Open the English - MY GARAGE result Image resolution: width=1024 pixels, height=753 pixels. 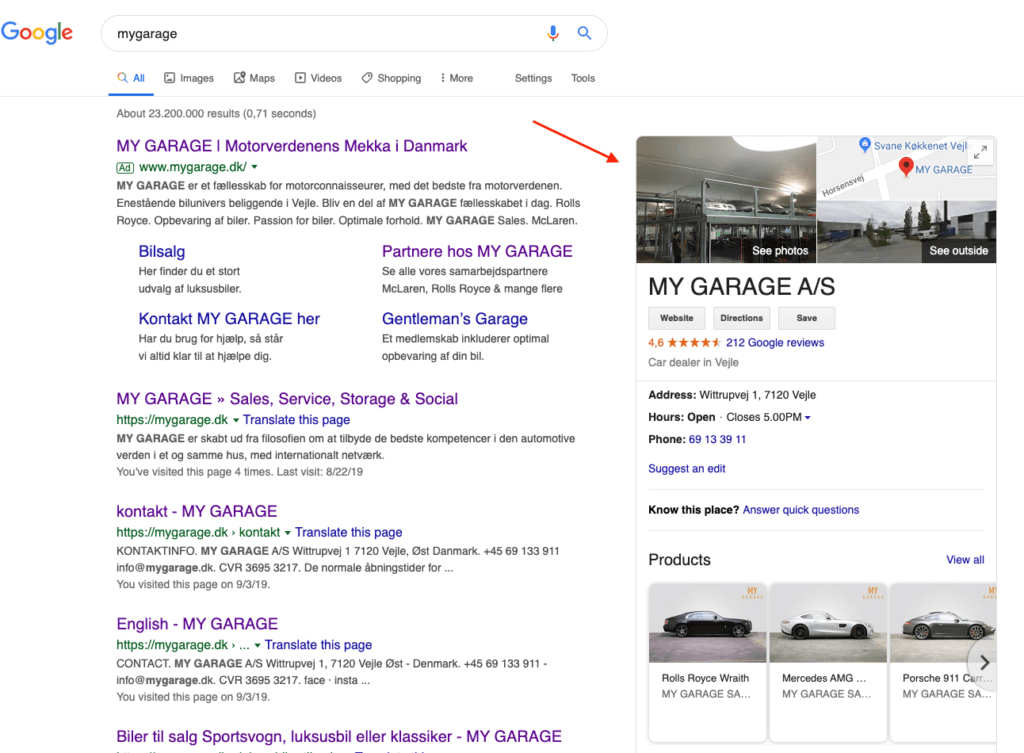[197, 624]
